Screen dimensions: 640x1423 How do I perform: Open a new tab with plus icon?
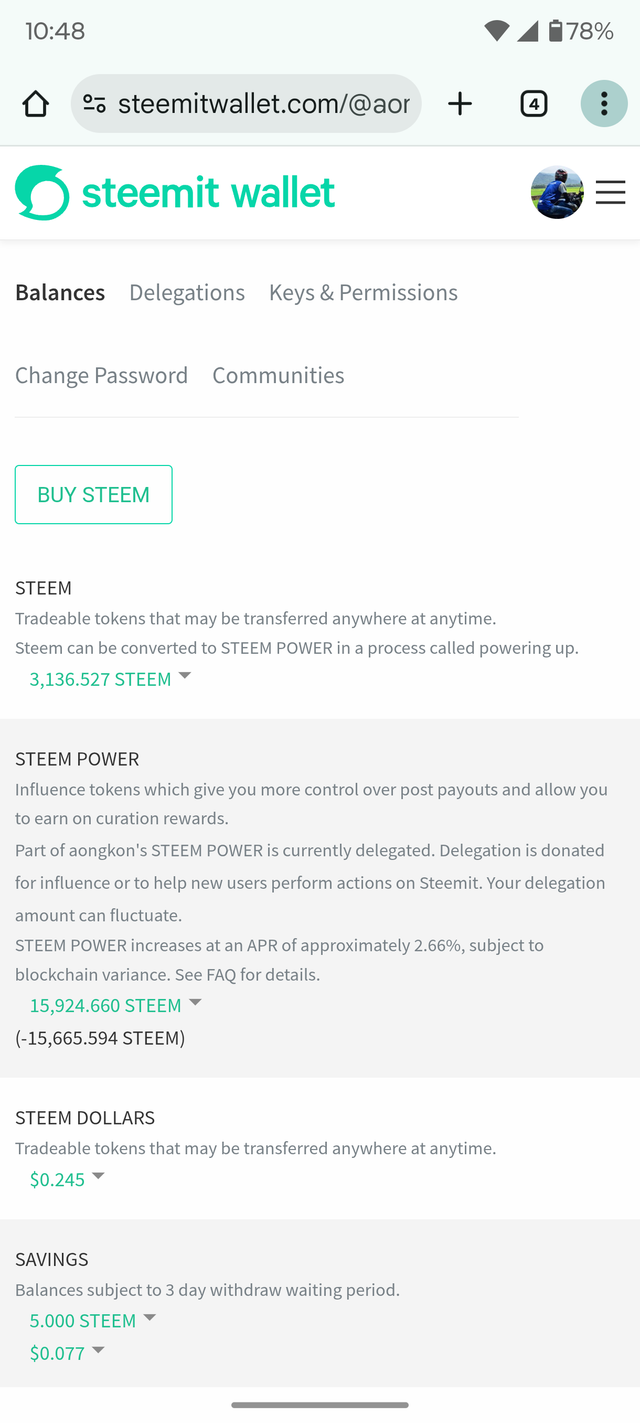coord(460,104)
